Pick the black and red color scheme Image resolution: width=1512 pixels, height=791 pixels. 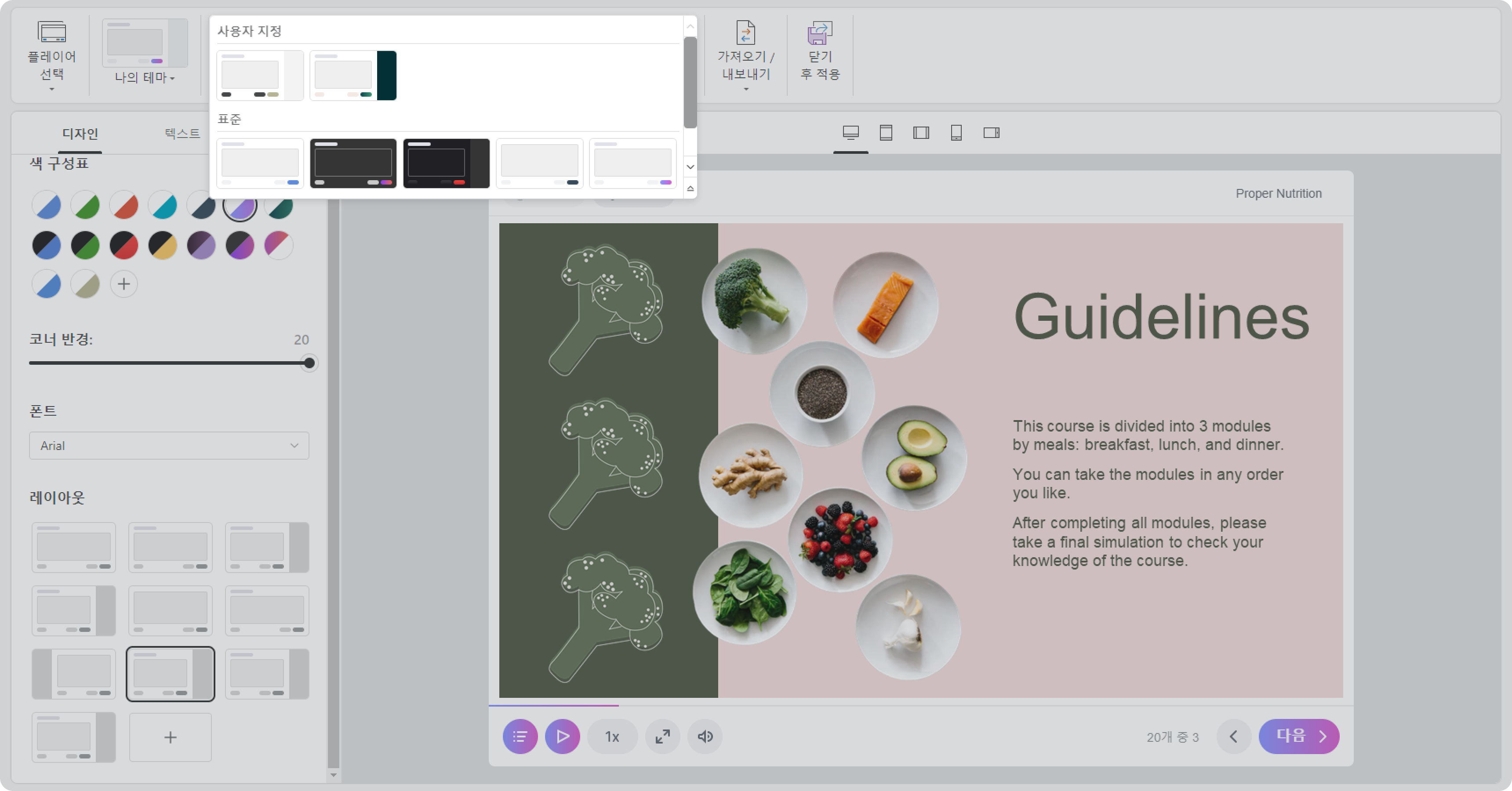coord(124,245)
